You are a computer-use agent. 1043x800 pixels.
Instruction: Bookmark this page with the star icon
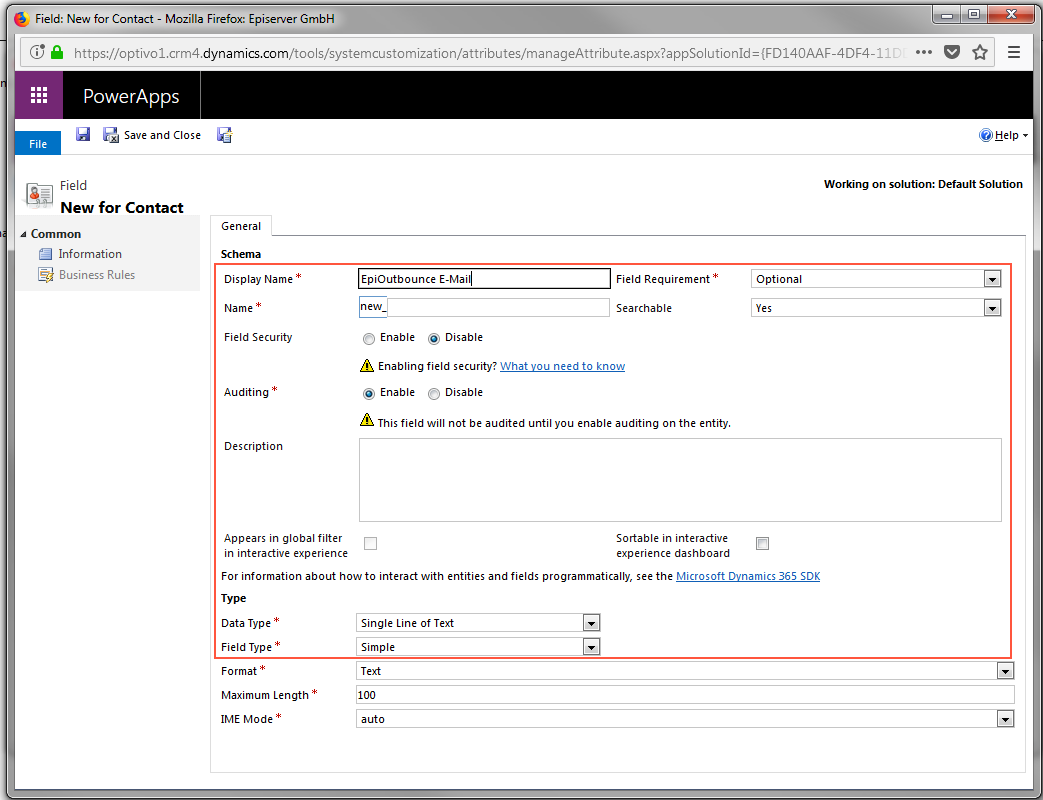pos(980,52)
